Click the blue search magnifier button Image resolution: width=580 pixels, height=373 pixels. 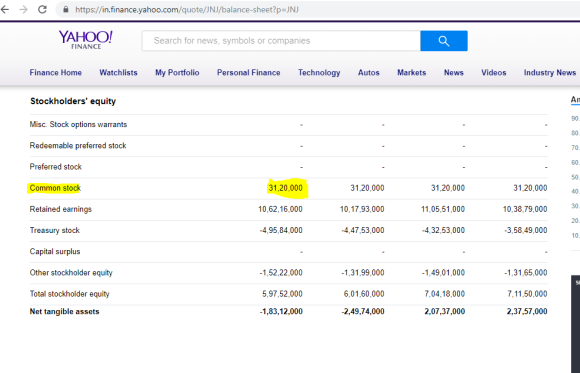coord(444,41)
